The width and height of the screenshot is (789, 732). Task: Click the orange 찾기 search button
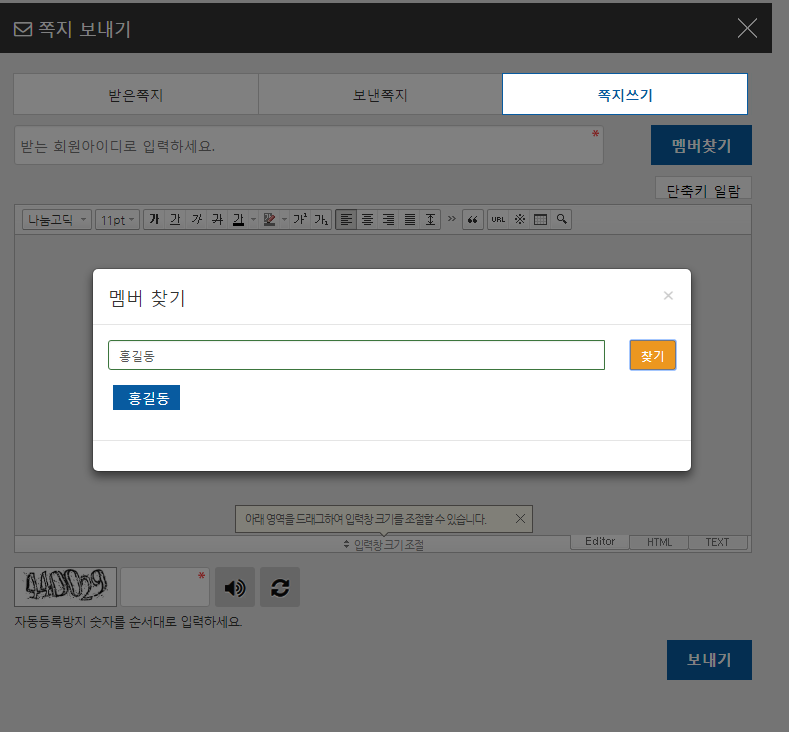(x=652, y=355)
